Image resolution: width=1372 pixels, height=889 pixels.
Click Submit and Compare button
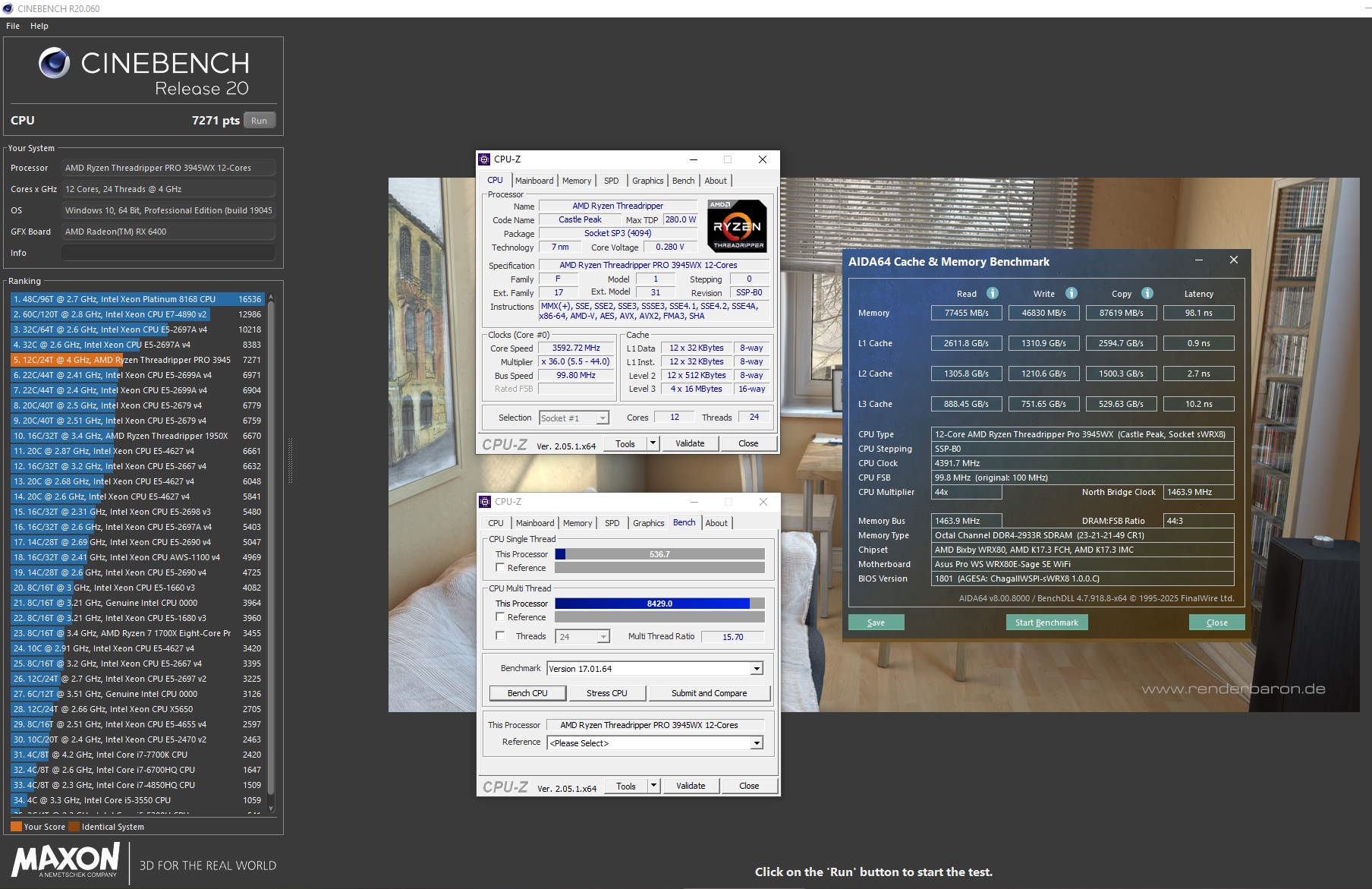(709, 693)
